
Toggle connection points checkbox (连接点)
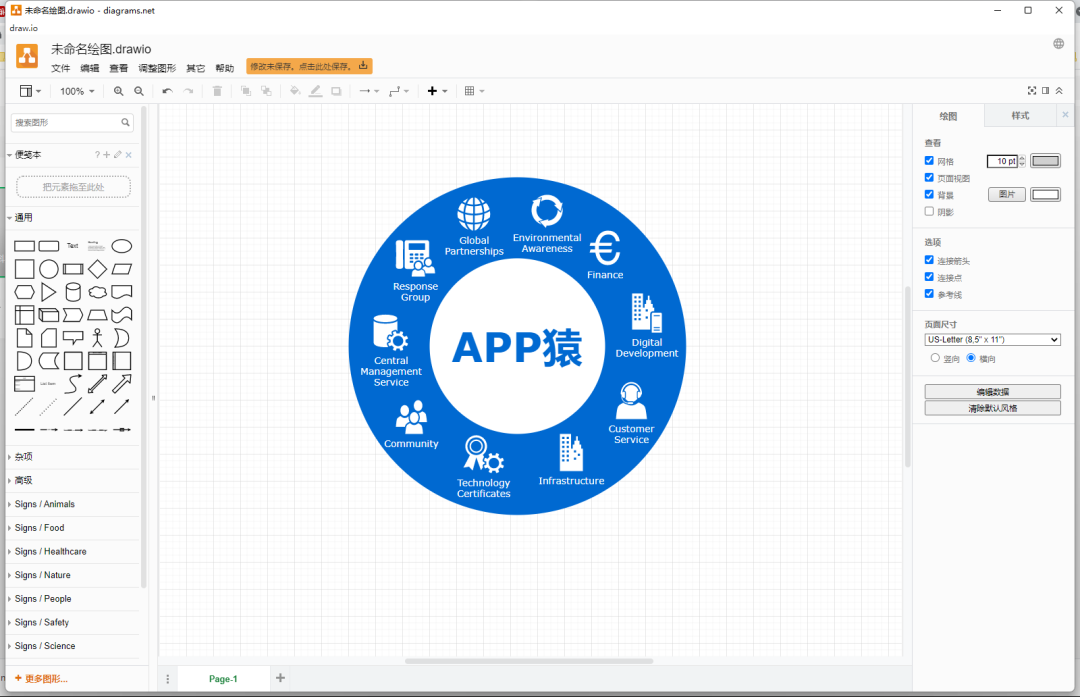929,277
